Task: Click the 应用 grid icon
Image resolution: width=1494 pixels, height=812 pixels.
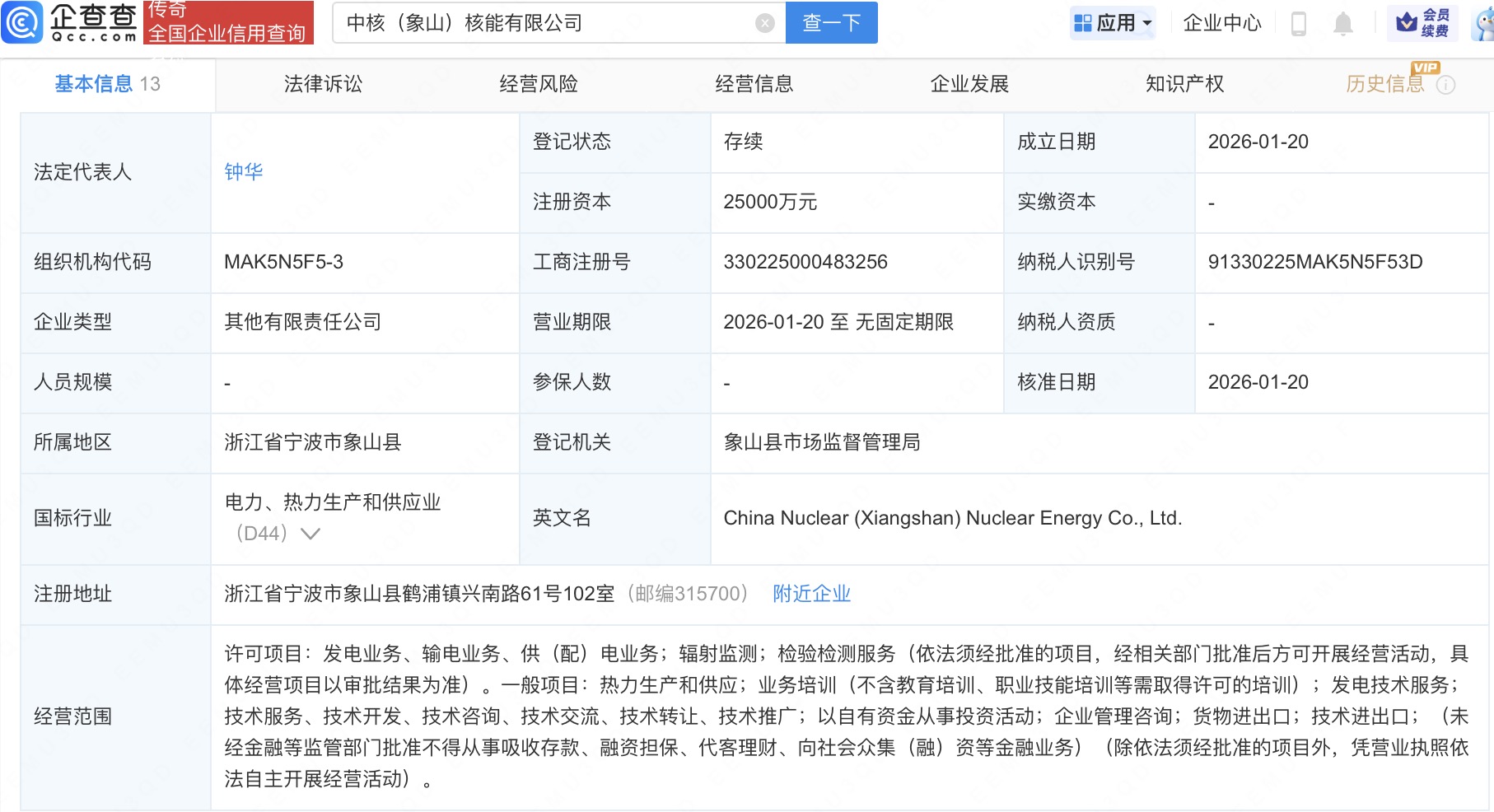Action: click(x=1085, y=22)
